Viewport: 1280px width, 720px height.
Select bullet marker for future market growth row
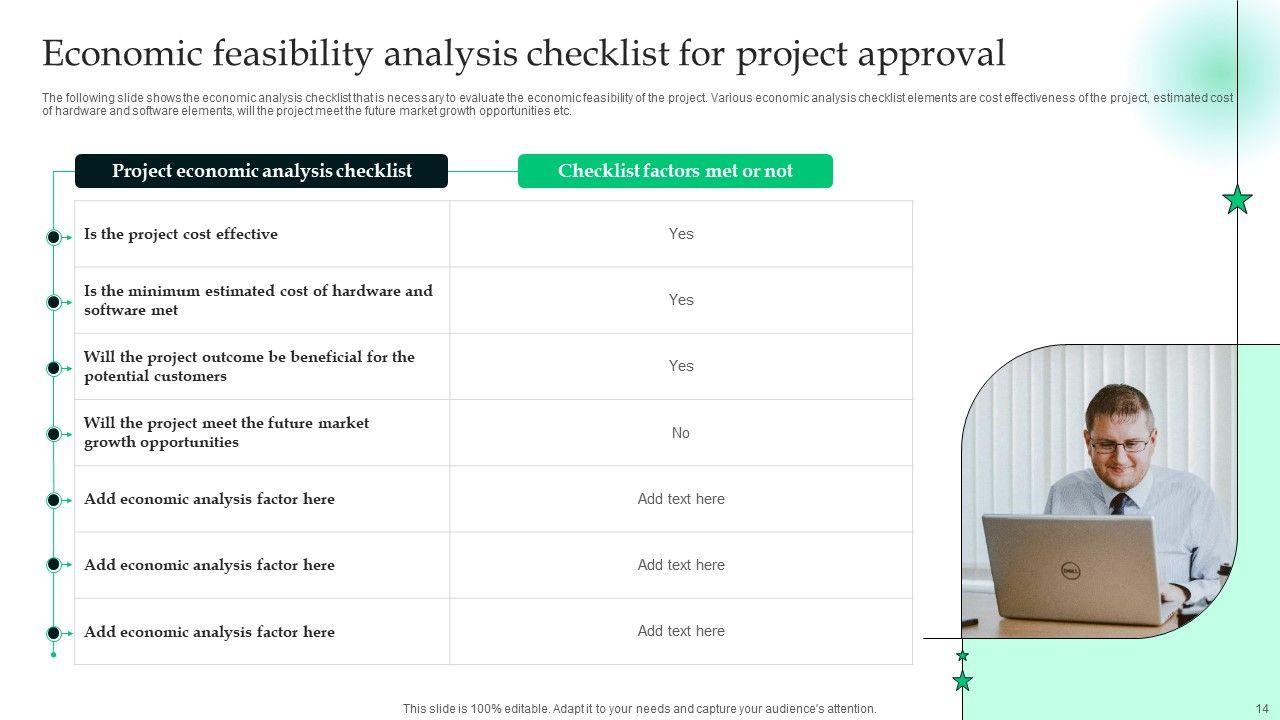pyautogui.click(x=54, y=434)
